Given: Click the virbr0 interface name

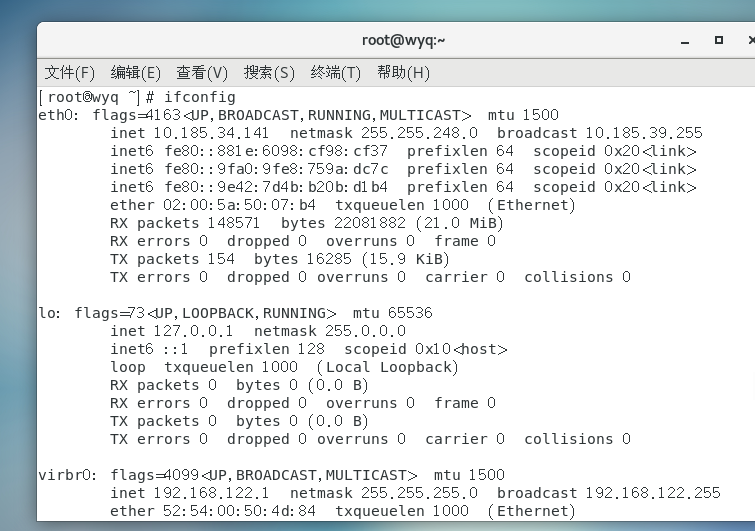Looking at the screenshot, I should coord(67,476).
